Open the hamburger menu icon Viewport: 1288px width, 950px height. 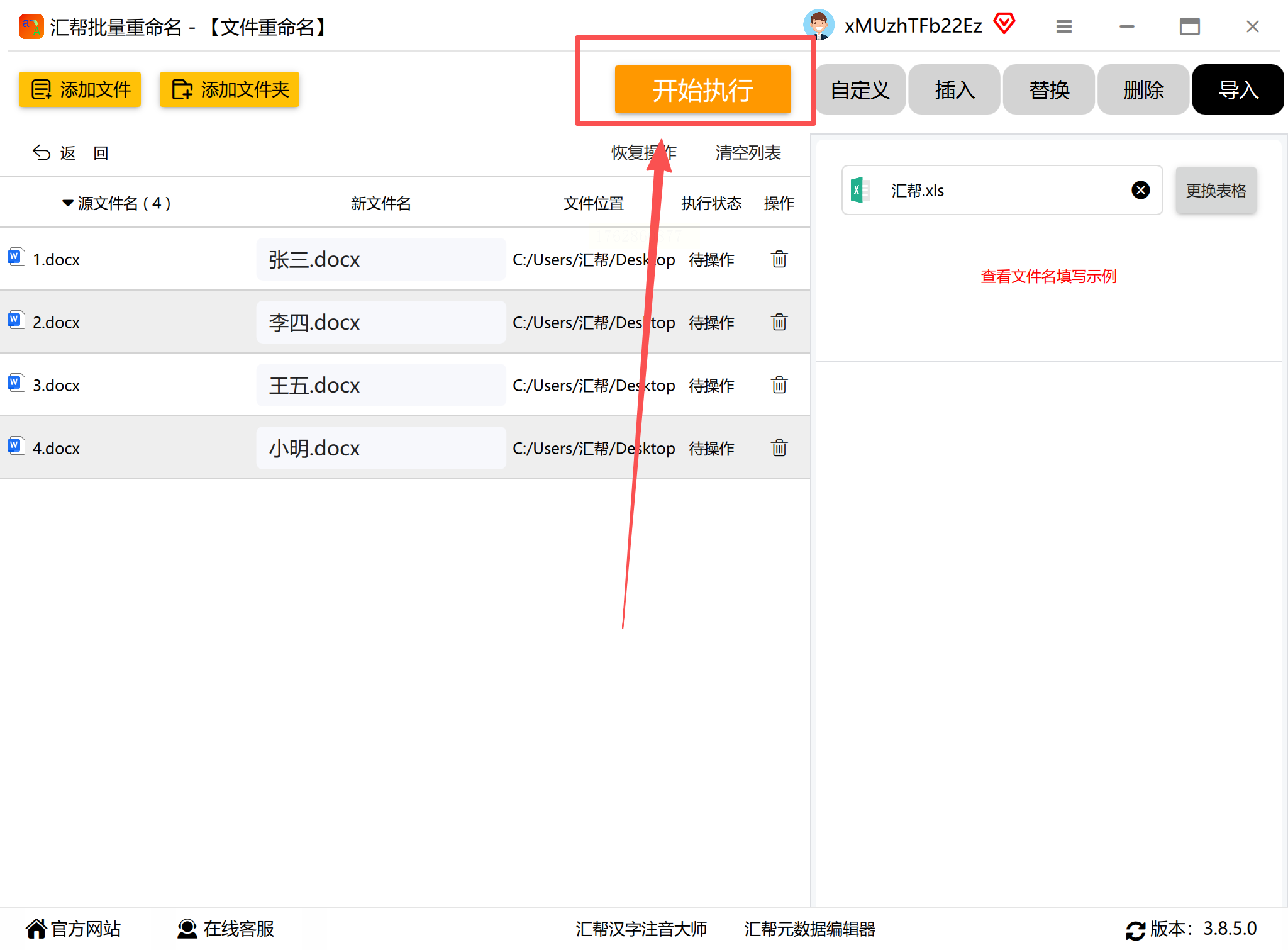[1063, 26]
